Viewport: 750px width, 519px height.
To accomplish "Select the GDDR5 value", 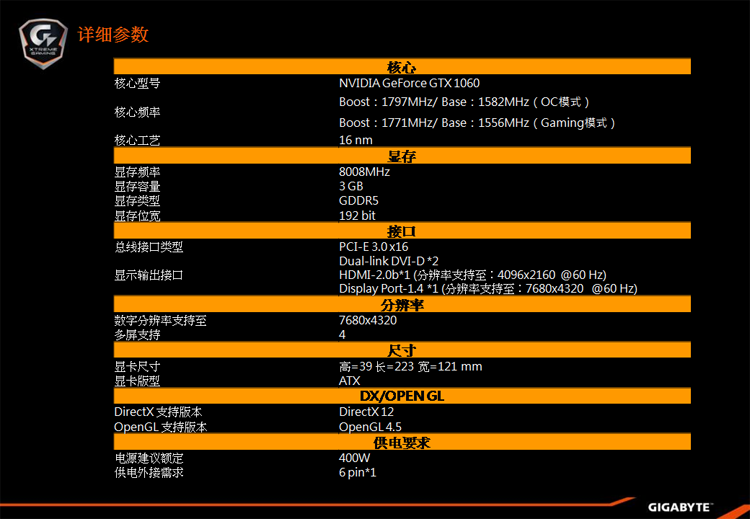I will (x=359, y=201).
